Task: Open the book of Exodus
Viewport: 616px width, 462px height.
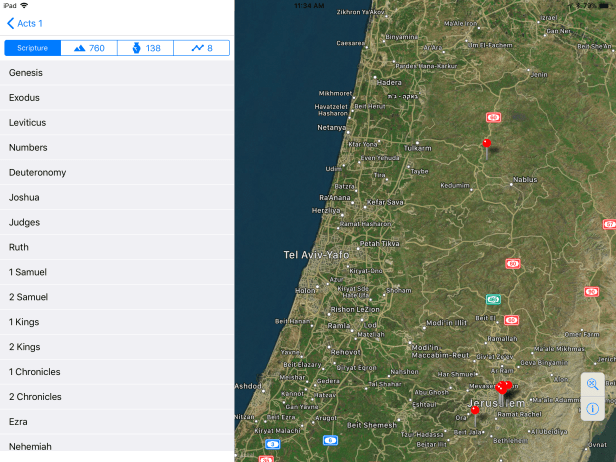Action: [x=117, y=98]
